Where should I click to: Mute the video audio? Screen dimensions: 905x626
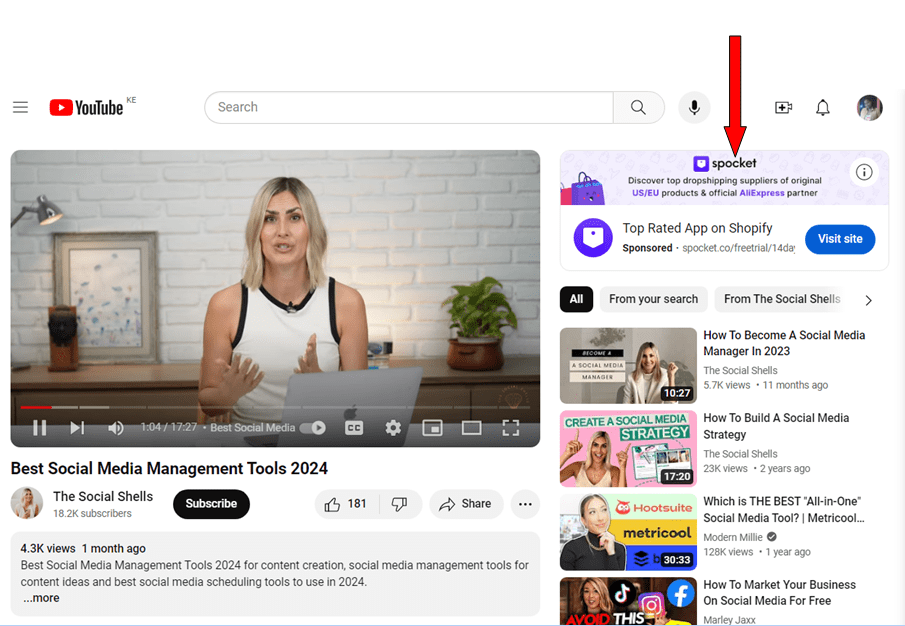[116, 427]
